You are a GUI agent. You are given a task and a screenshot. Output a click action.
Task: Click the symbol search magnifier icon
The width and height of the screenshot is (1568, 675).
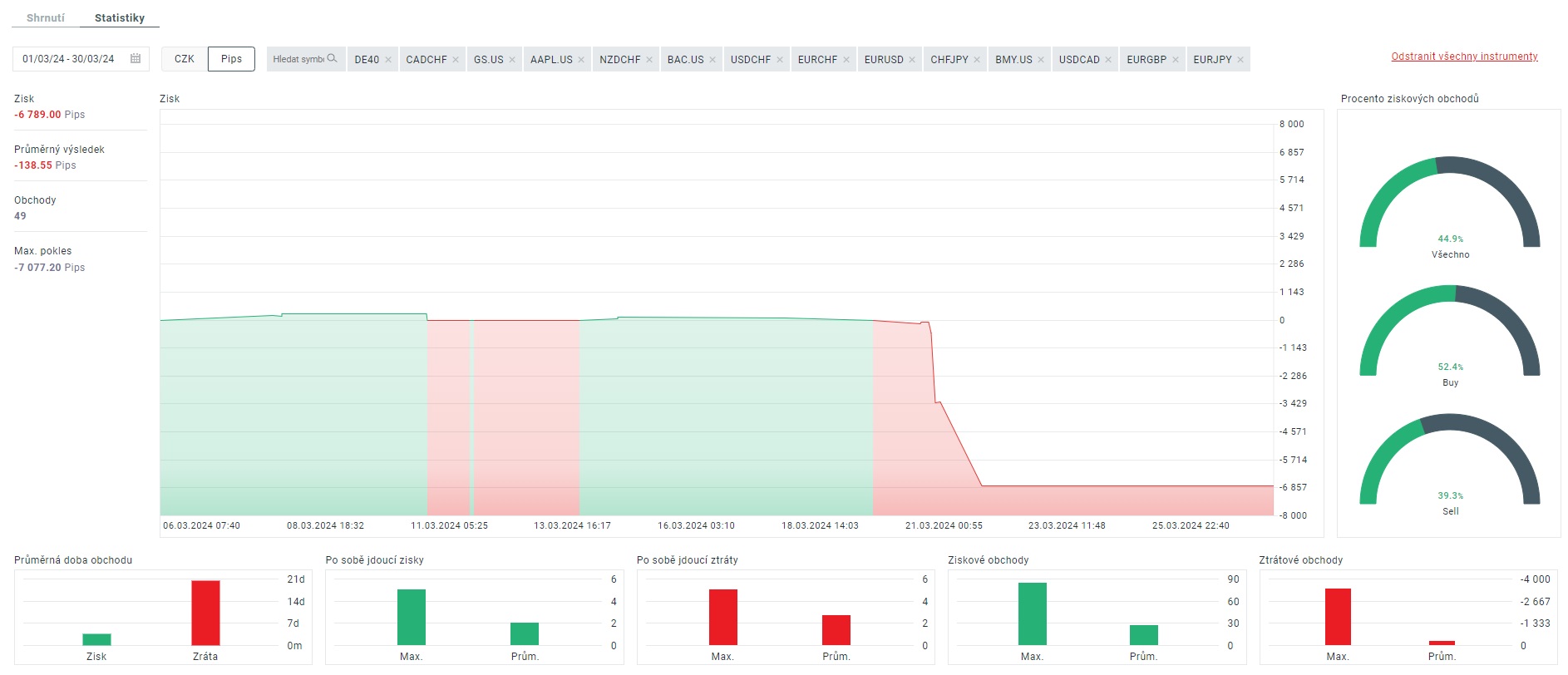332,59
